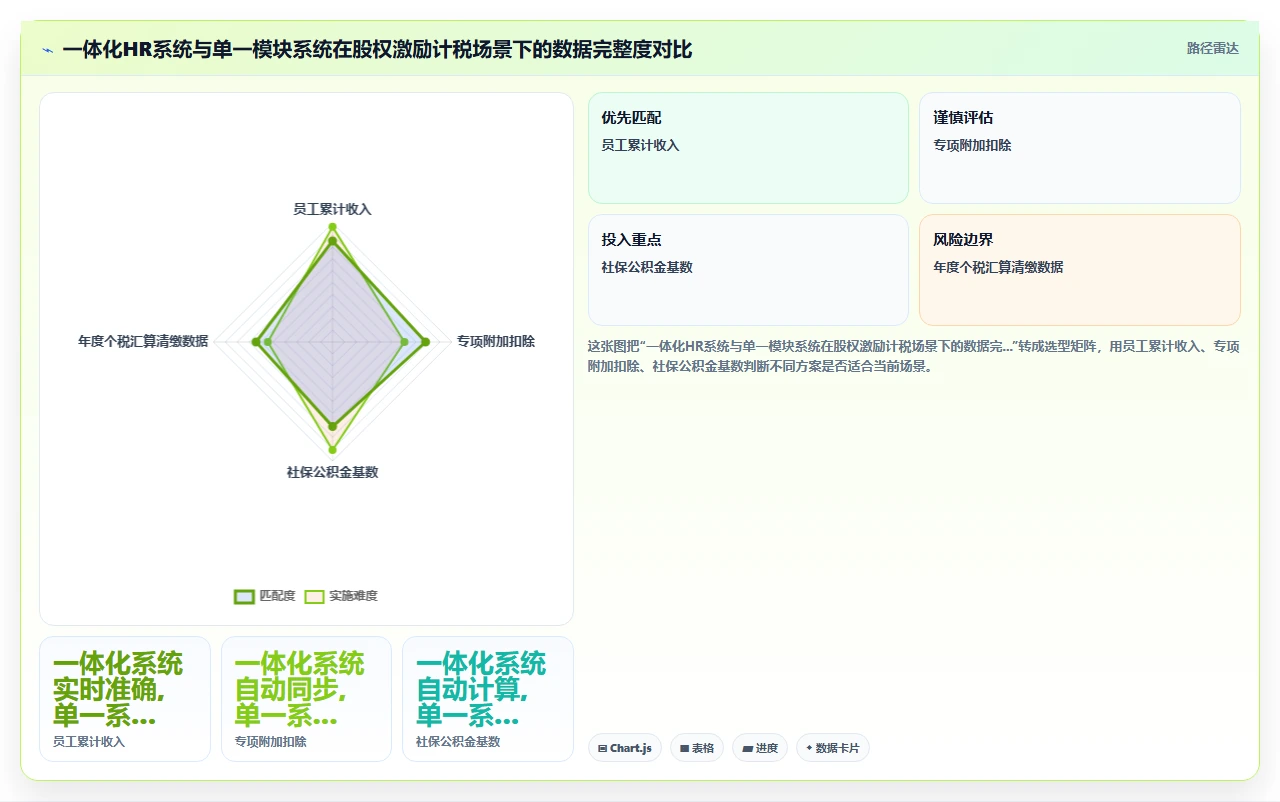Click the 表格 tag
This screenshot has height=802, width=1280.
pos(697,748)
